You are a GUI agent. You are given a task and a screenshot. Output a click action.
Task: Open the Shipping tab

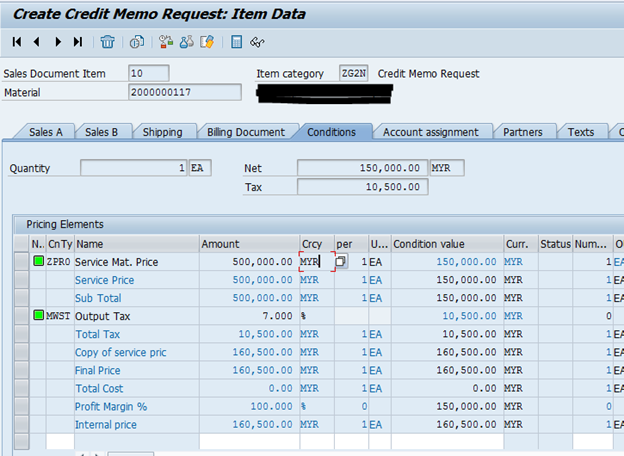[x=162, y=132]
